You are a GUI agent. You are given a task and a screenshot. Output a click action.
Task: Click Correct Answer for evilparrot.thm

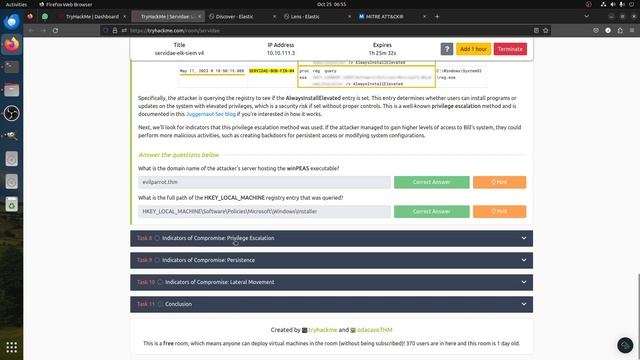tap(431, 182)
